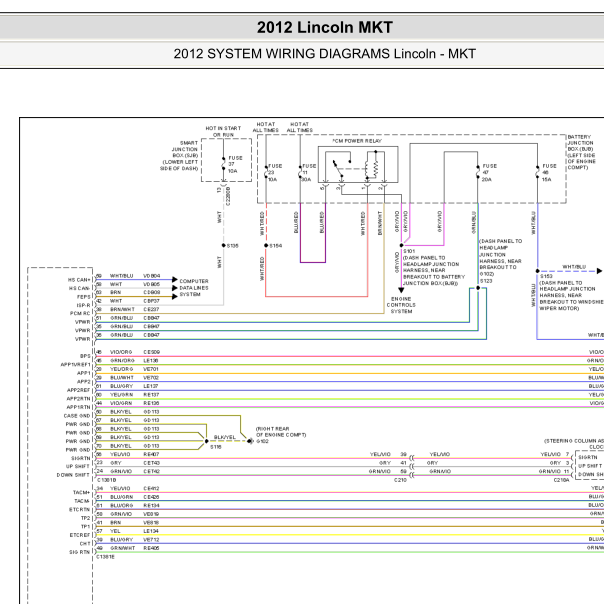The width and height of the screenshot is (604, 604).
Task: Click the 'ENGINE CONTROLS SYSTEM' reference
Action: pyautogui.click(x=401, y=305)
